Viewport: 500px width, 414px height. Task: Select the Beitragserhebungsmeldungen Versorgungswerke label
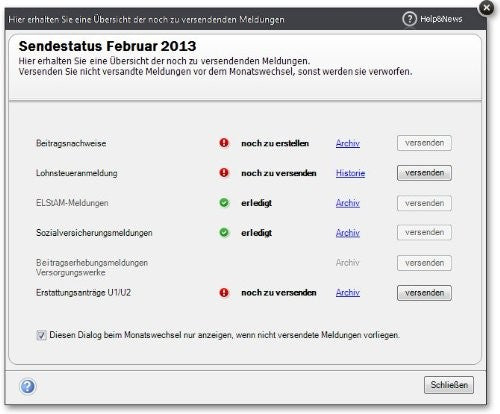pyautogui.click(x=92, y=268)
